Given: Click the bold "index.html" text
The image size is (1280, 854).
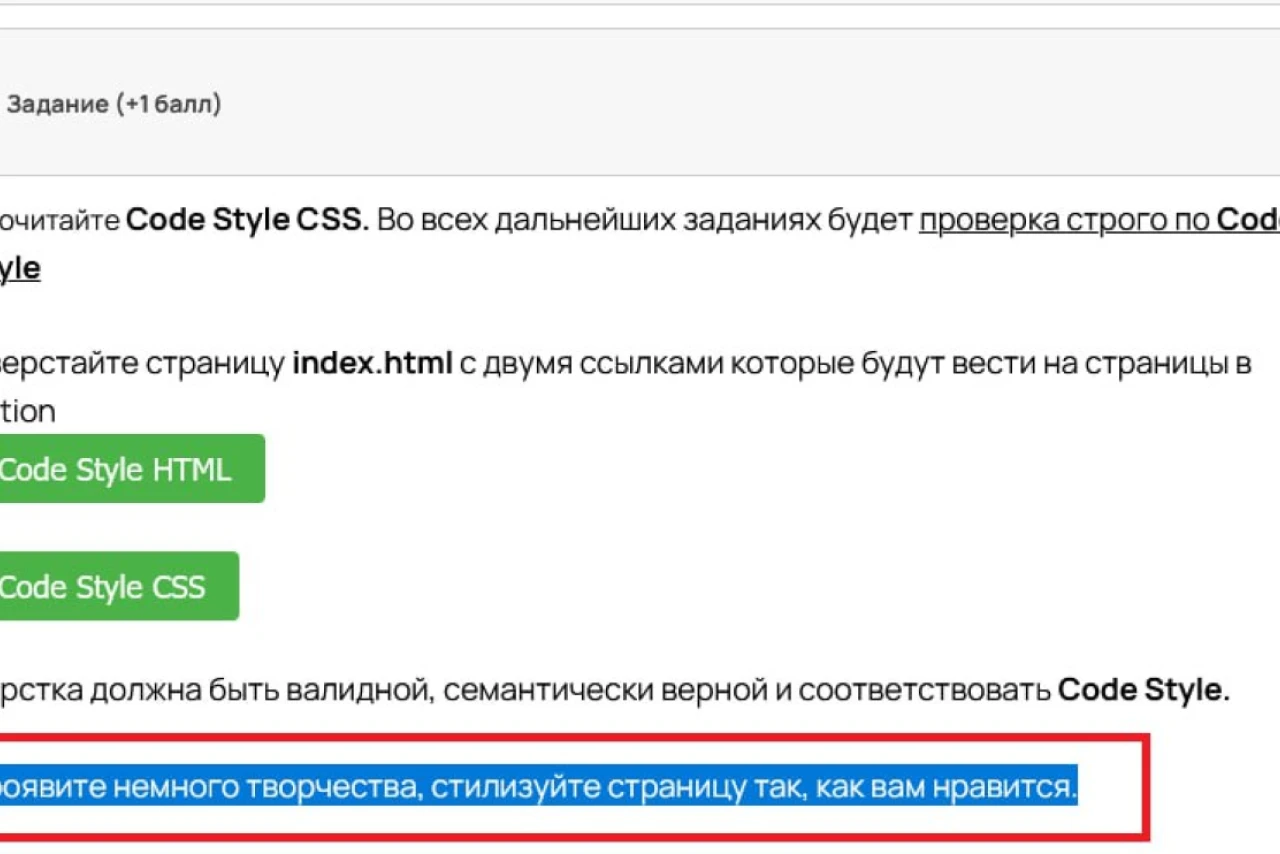Looking at the screenshot, I should click(x=373, y=362).
